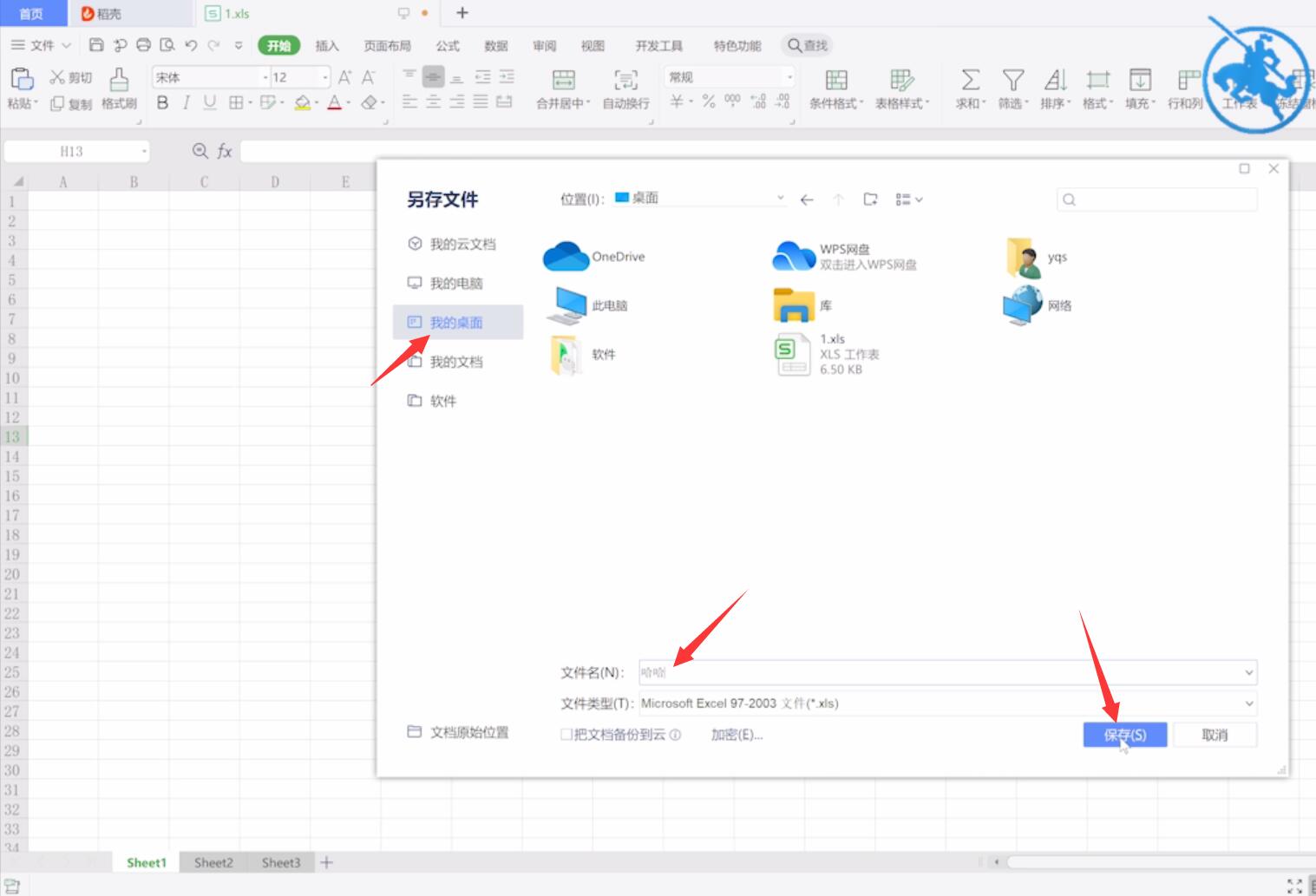The image size is (1316, 896).
Task: Click the Merge and Center (合并居中) icon
Action: coord(564,80)
